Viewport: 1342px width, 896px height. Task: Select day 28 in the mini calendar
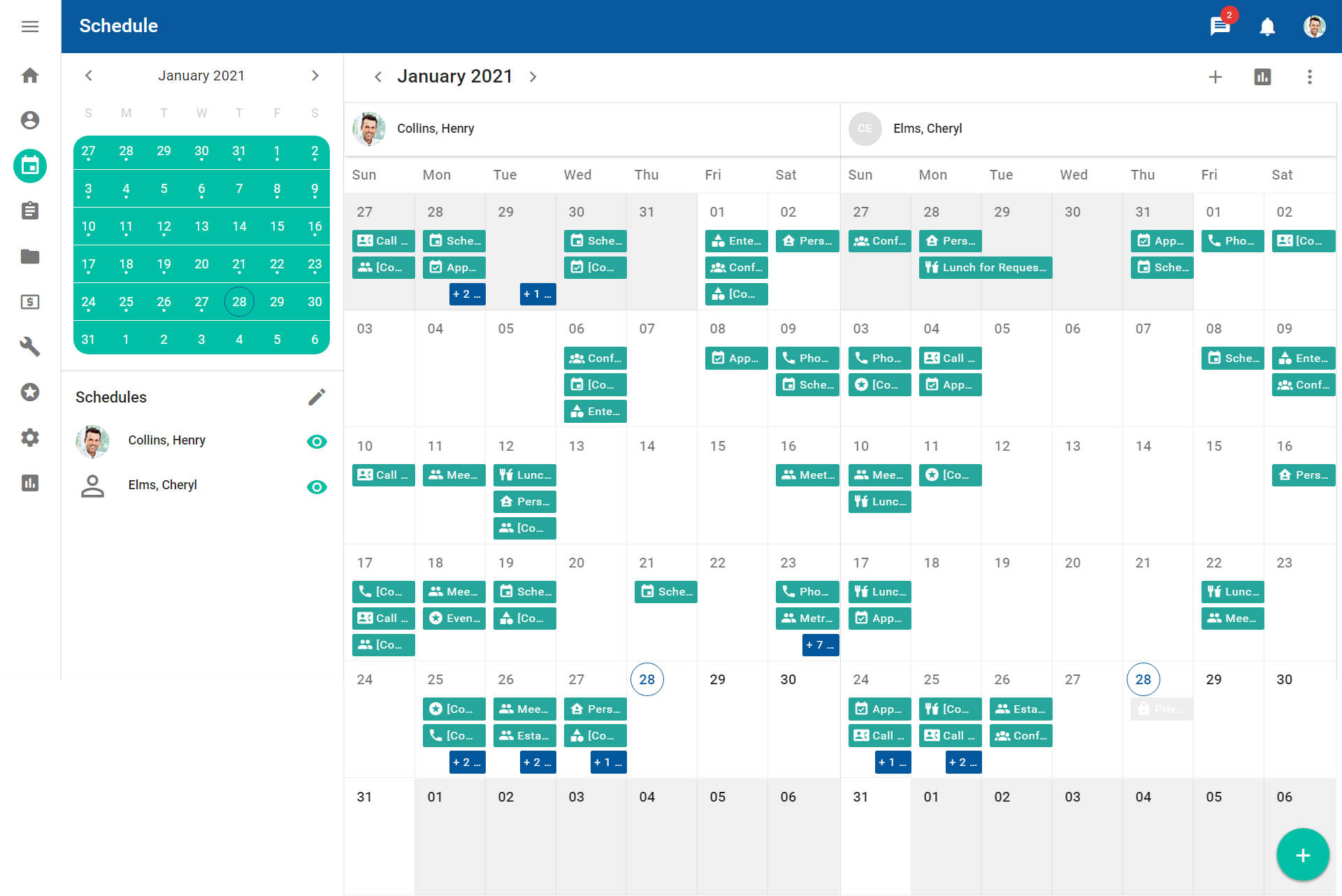click(x=239, y=301)
